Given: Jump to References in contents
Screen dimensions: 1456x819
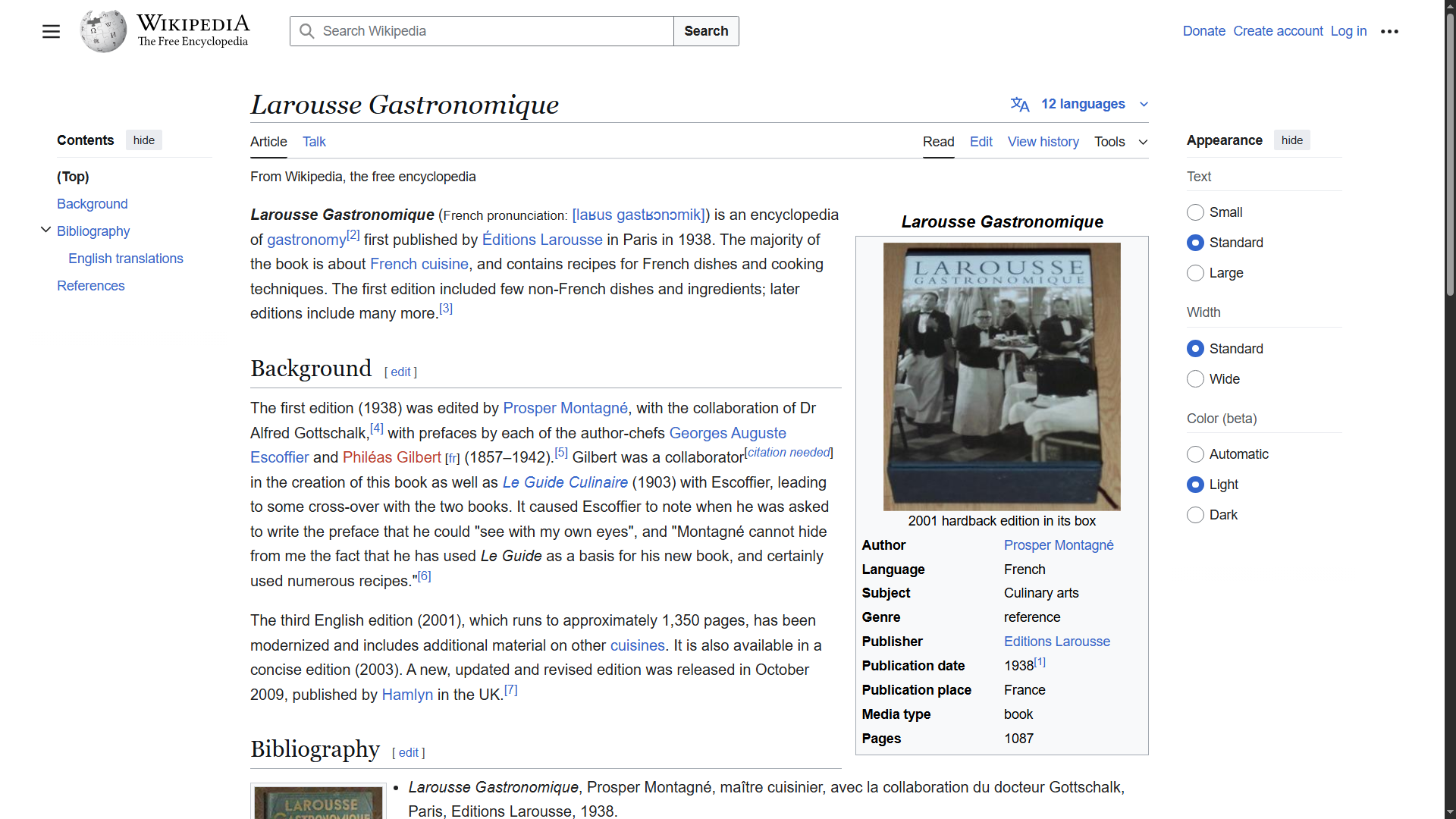Looking at the screenshot, I should [x=91, y=286].
